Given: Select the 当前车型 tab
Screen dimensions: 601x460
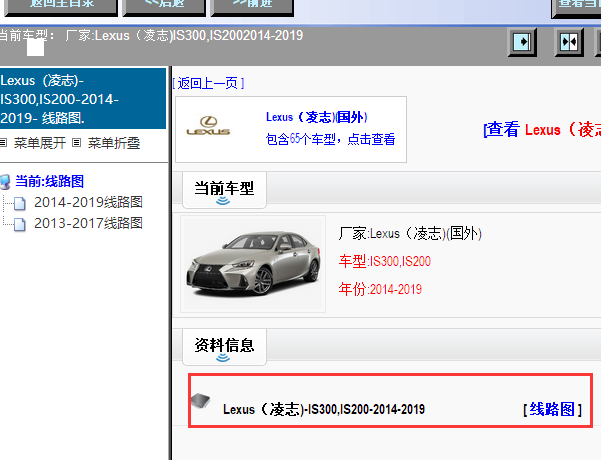Looking at the screenshot, I should click(x=224, y=191).
